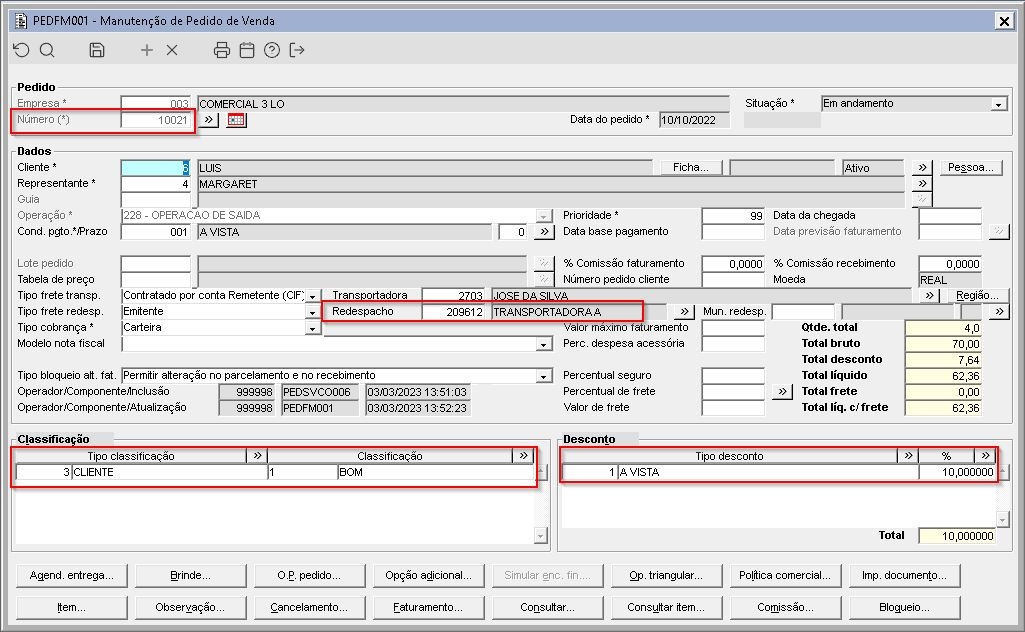This screenshot has width=1025, height=632.
Task: Click the Prioridade input field
Action: pyautogui.click(x=733, y=216)
